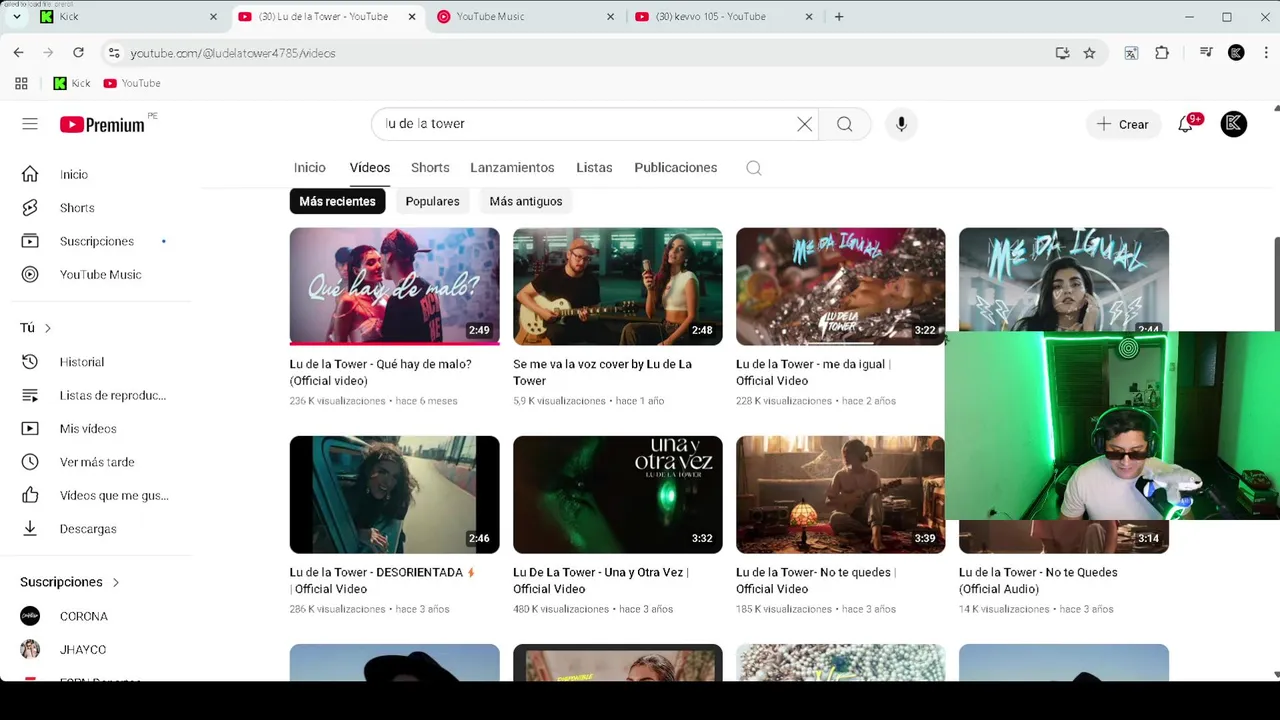Switch to the Listas channel tab

pyautogui.click(x=594, y=167)
